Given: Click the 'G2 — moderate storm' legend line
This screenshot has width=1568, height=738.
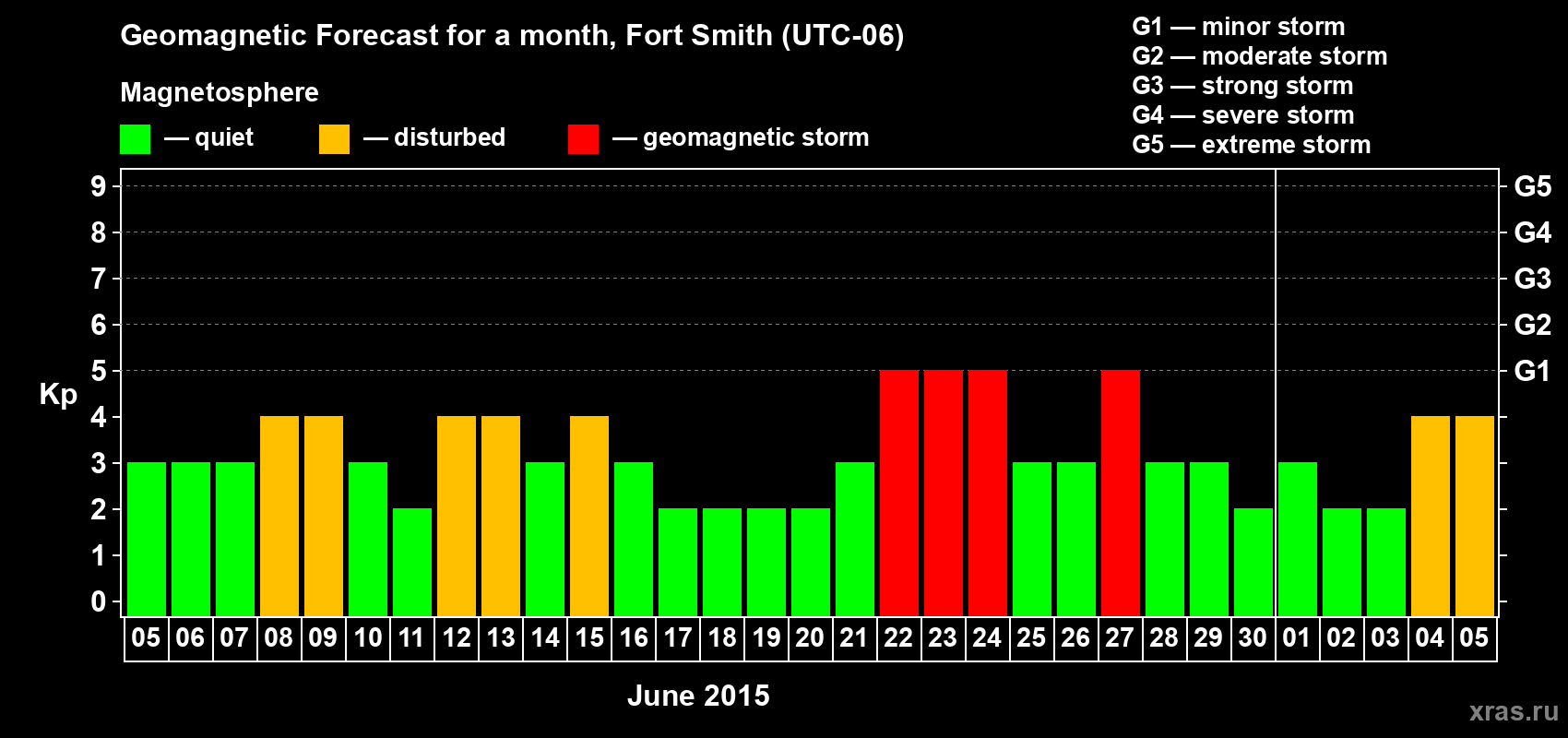Looking at the screenshot, I should 1259,56.
